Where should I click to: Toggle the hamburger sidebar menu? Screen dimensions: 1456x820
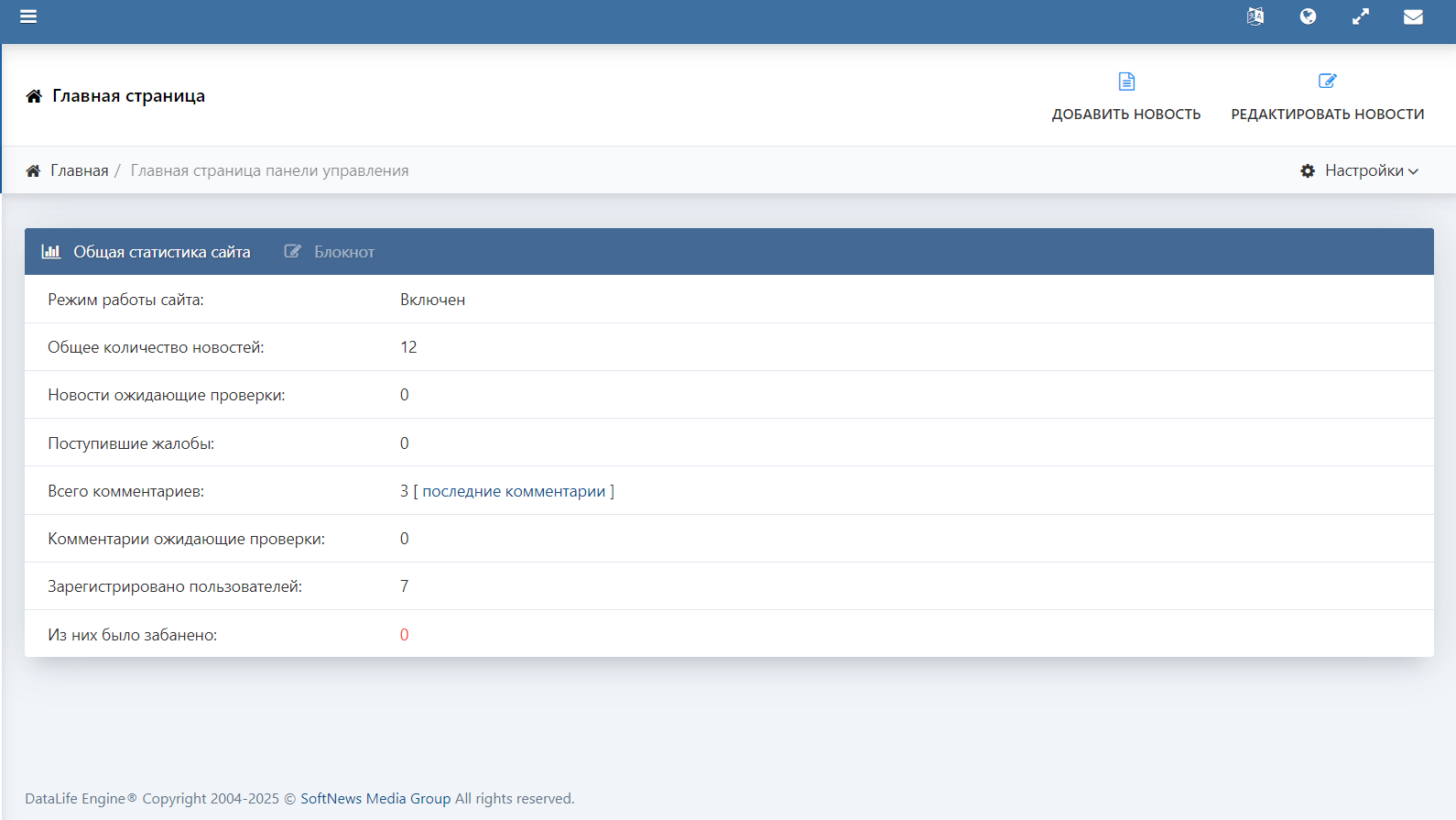(28, 16)
